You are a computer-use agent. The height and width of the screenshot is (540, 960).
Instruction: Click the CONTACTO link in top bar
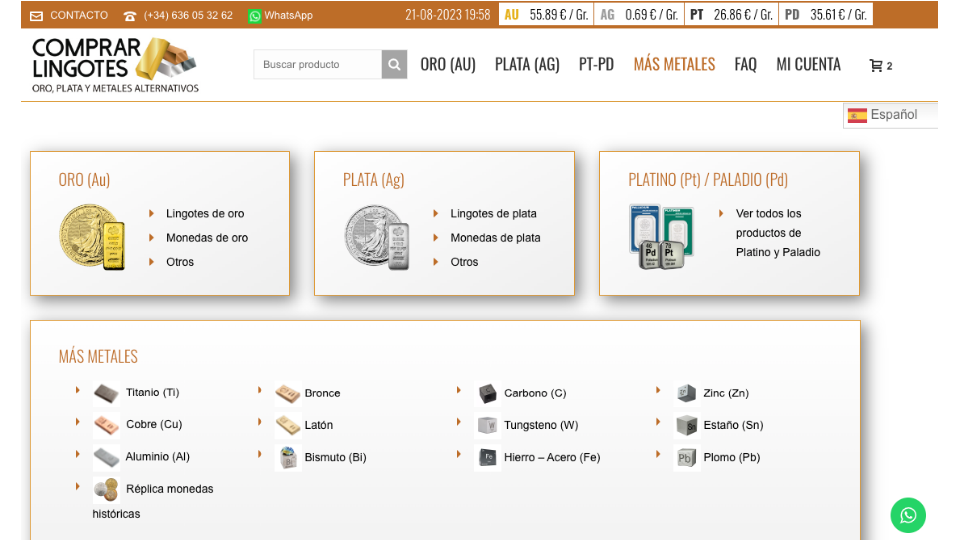pos(78,15)
